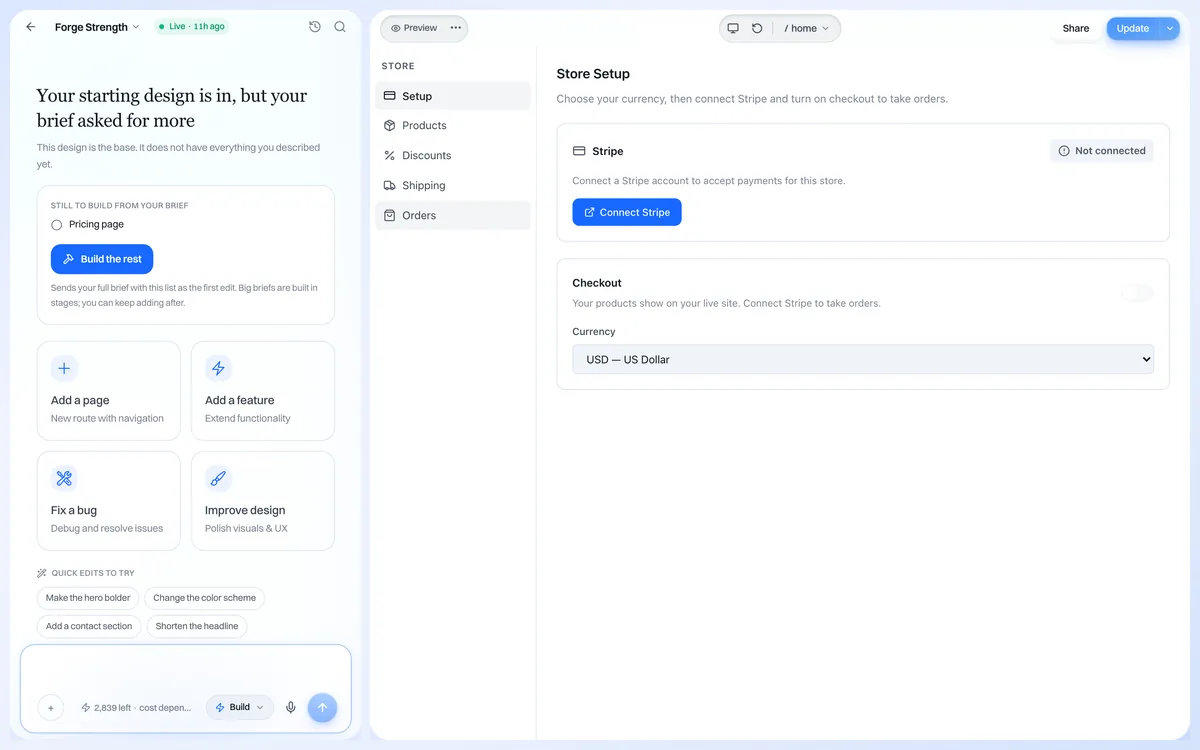Viewport: 1200px width, 750px height.
Task: Select the Improve design card
Action: (x=263, y=501)
